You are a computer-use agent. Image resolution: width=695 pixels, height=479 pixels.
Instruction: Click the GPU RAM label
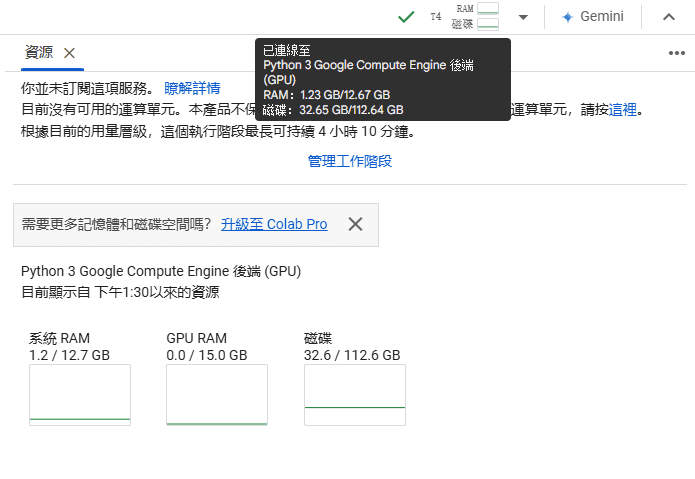196,339
